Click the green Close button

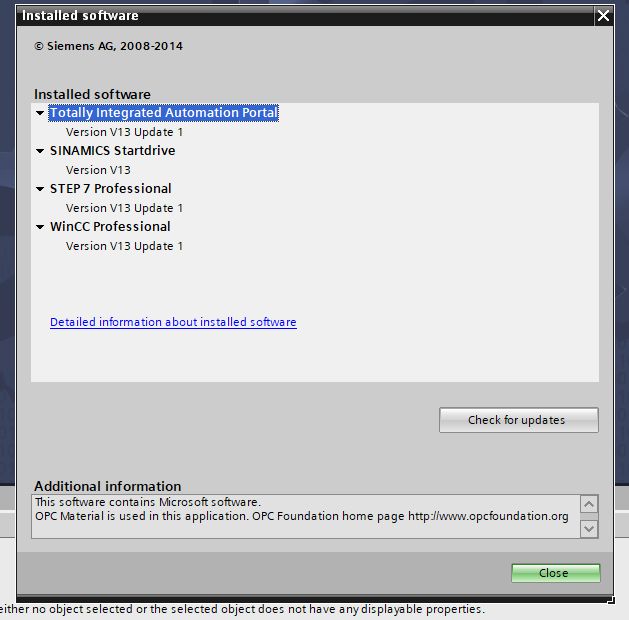point(556,573)
